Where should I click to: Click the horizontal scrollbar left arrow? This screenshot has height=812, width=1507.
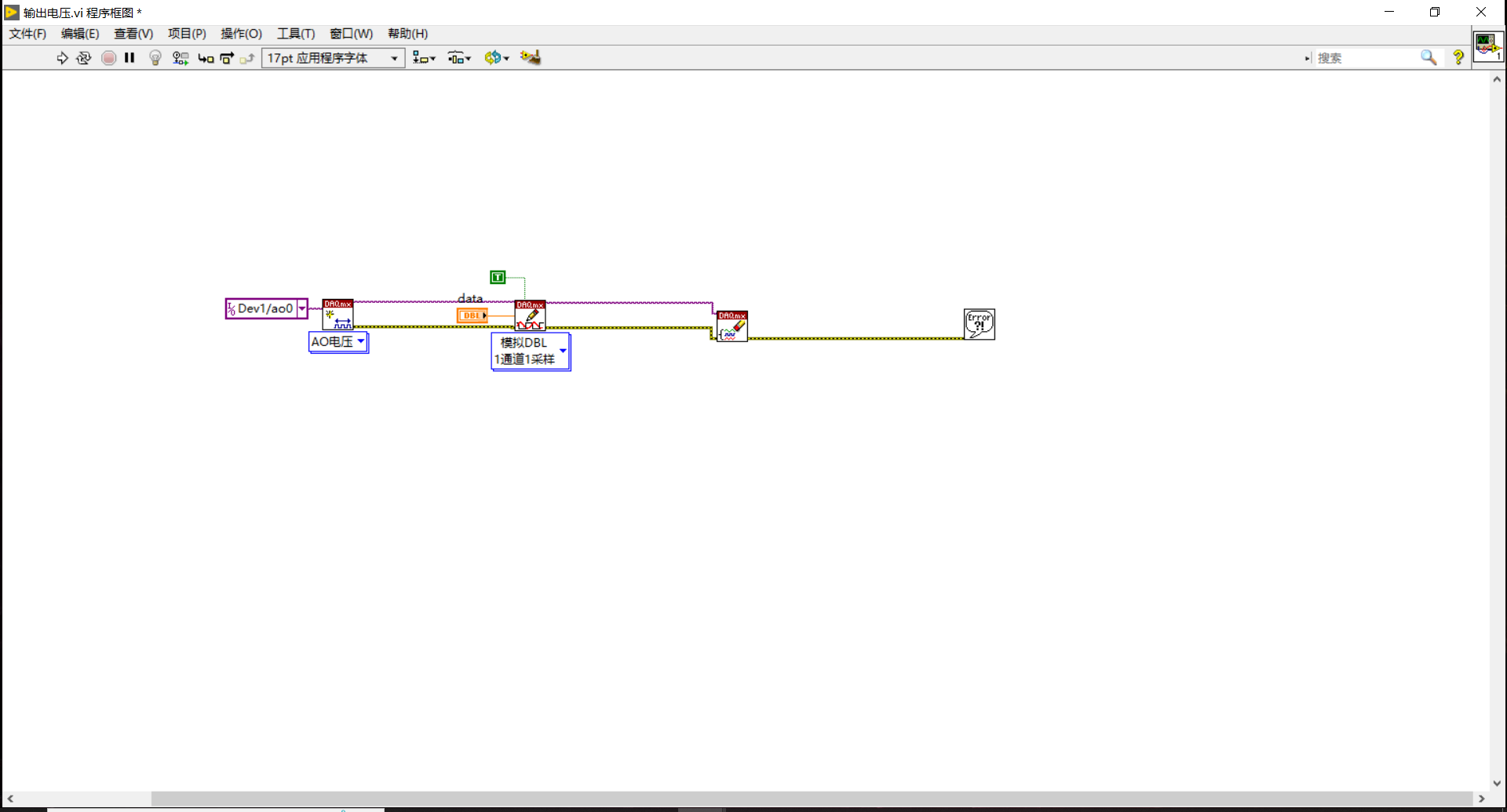(x=10, y=799)
